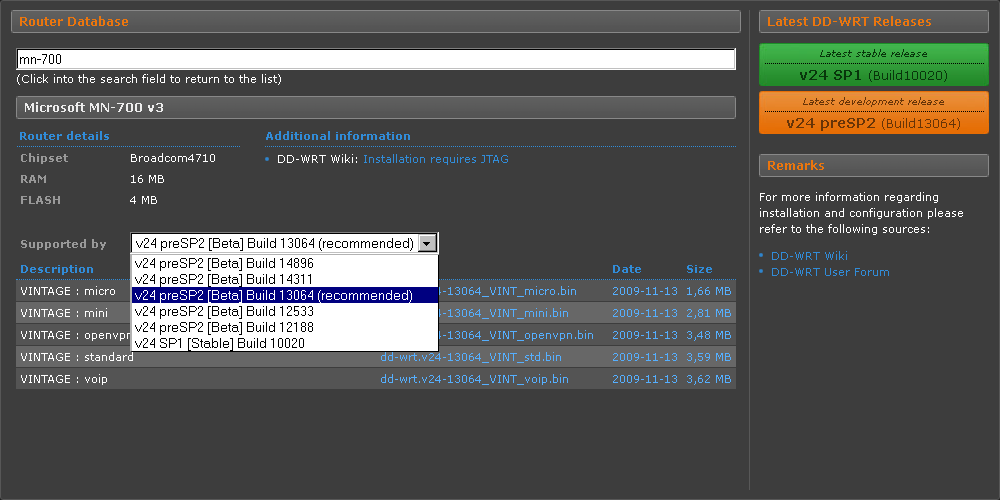The image size is (1000, 500).
Task: Click the VINTAGE : standard description cell
Action: click(x=77, y=357)
